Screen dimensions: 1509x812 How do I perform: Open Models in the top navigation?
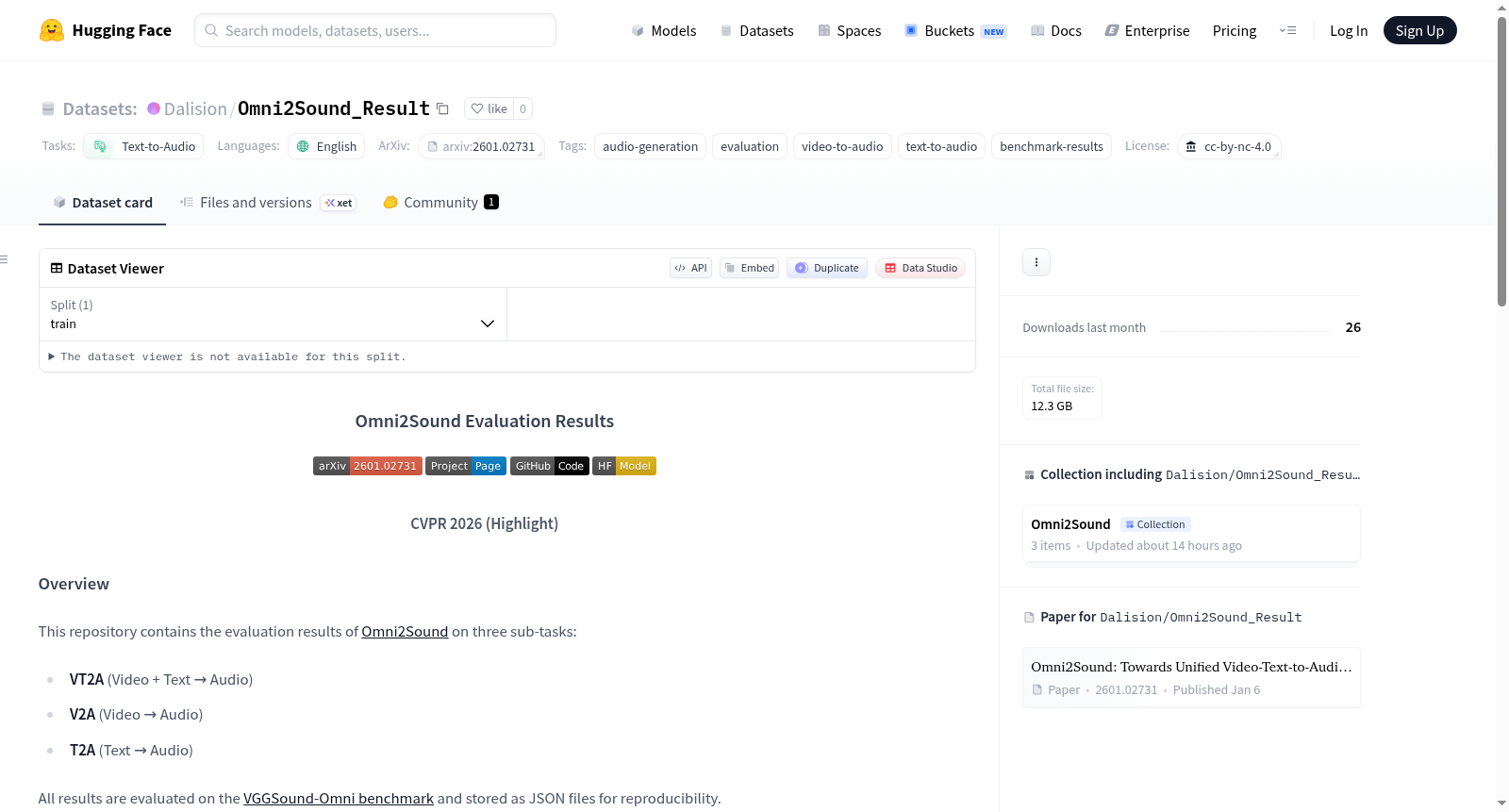[664, 30]
